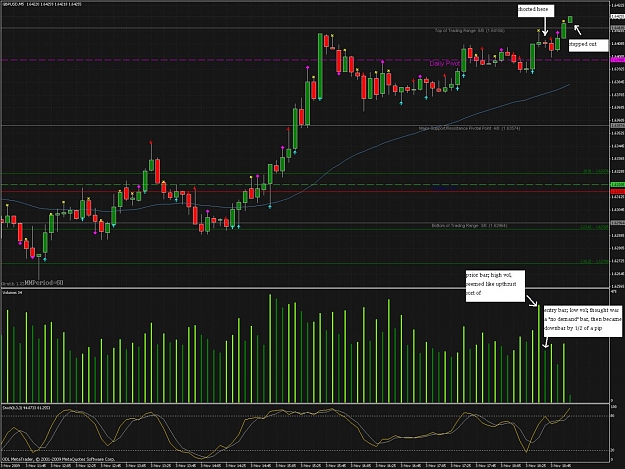The image size is (625, 469).
Task: Click the current price tag at top of axis
Action: (x=617, y=16)
